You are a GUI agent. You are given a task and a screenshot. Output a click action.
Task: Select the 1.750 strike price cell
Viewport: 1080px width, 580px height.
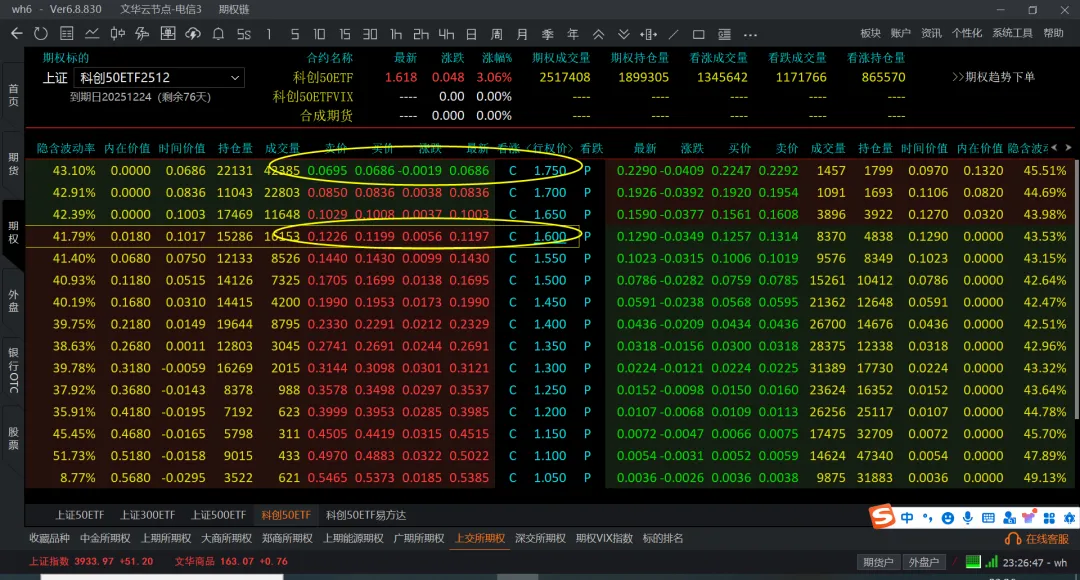[x=550, y=170]
